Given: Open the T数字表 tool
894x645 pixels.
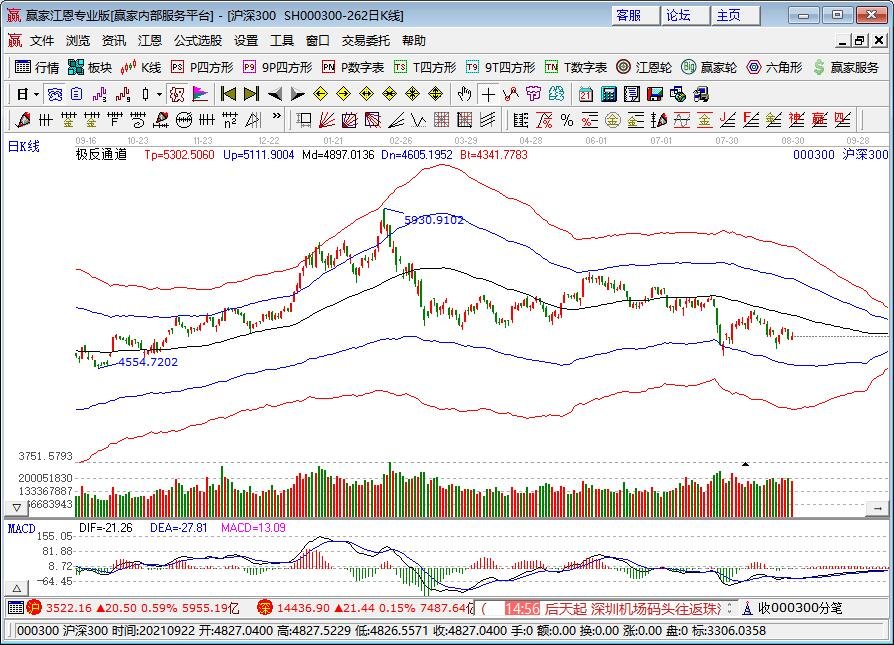Looking at the screenshot, I should click(x=576, y=67).
